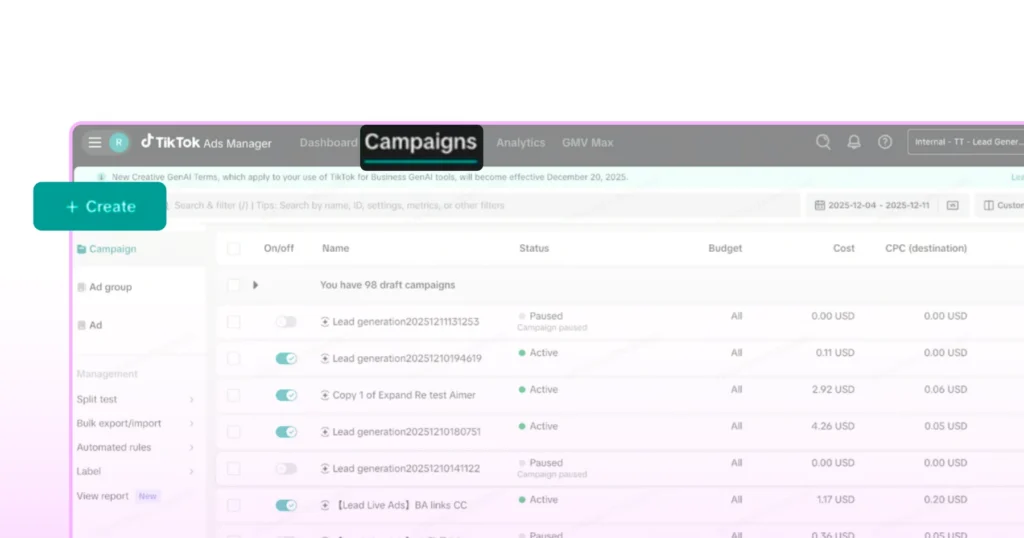Sort by the Status column header

534,248
